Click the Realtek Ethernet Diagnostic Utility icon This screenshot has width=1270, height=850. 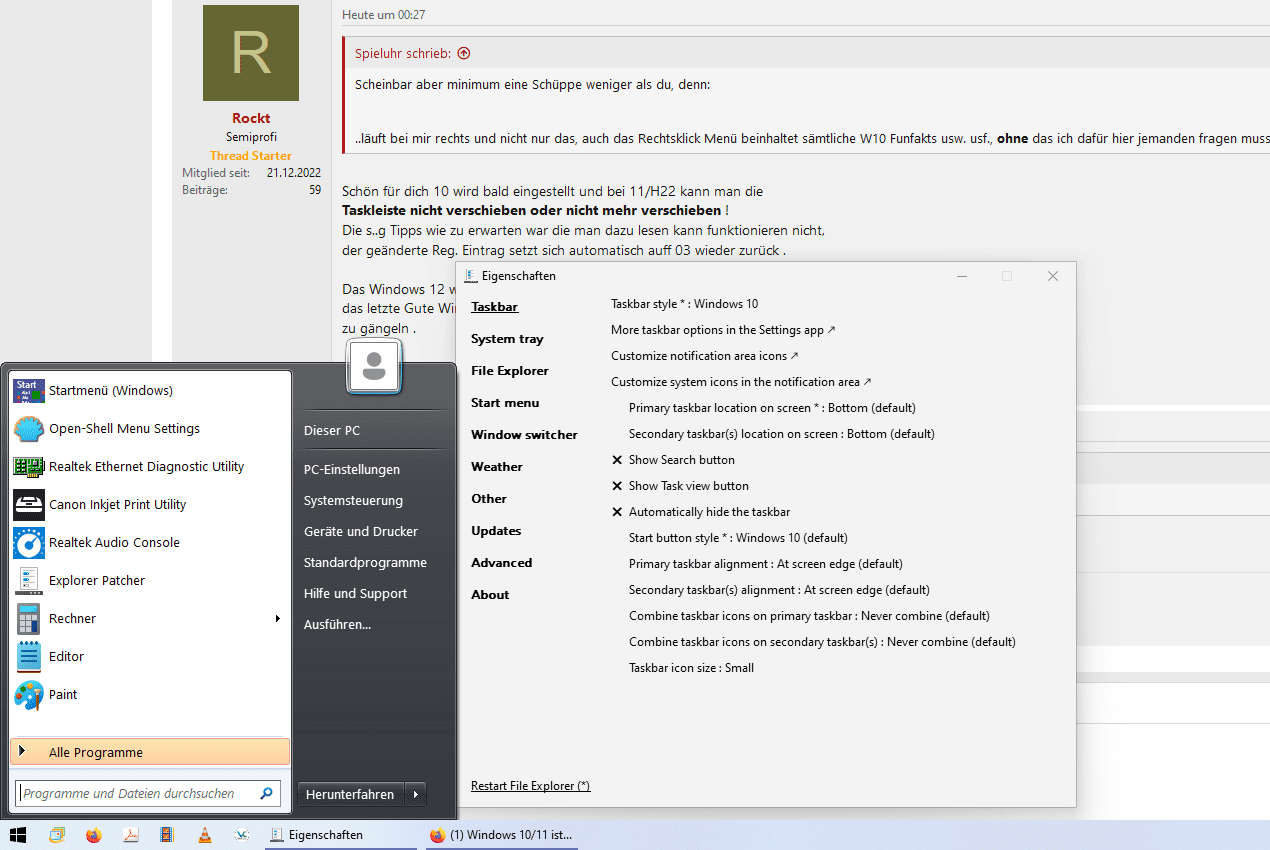click(x=28, y=467)
